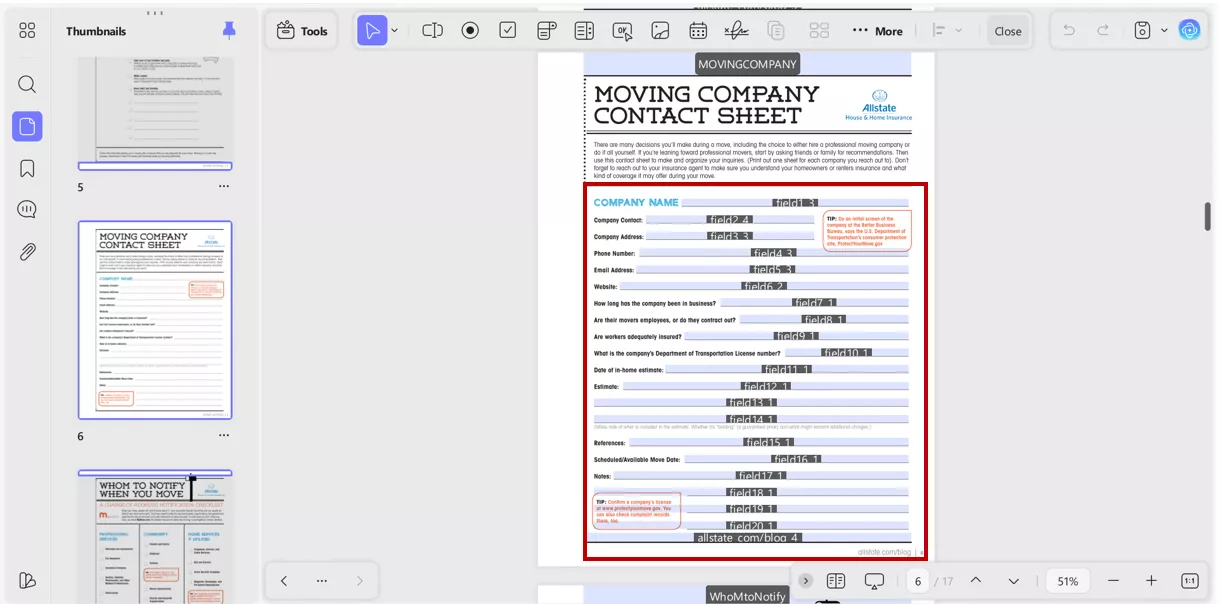
Task: Select the field20_1 notes field
Action: (x=752, y=526)
